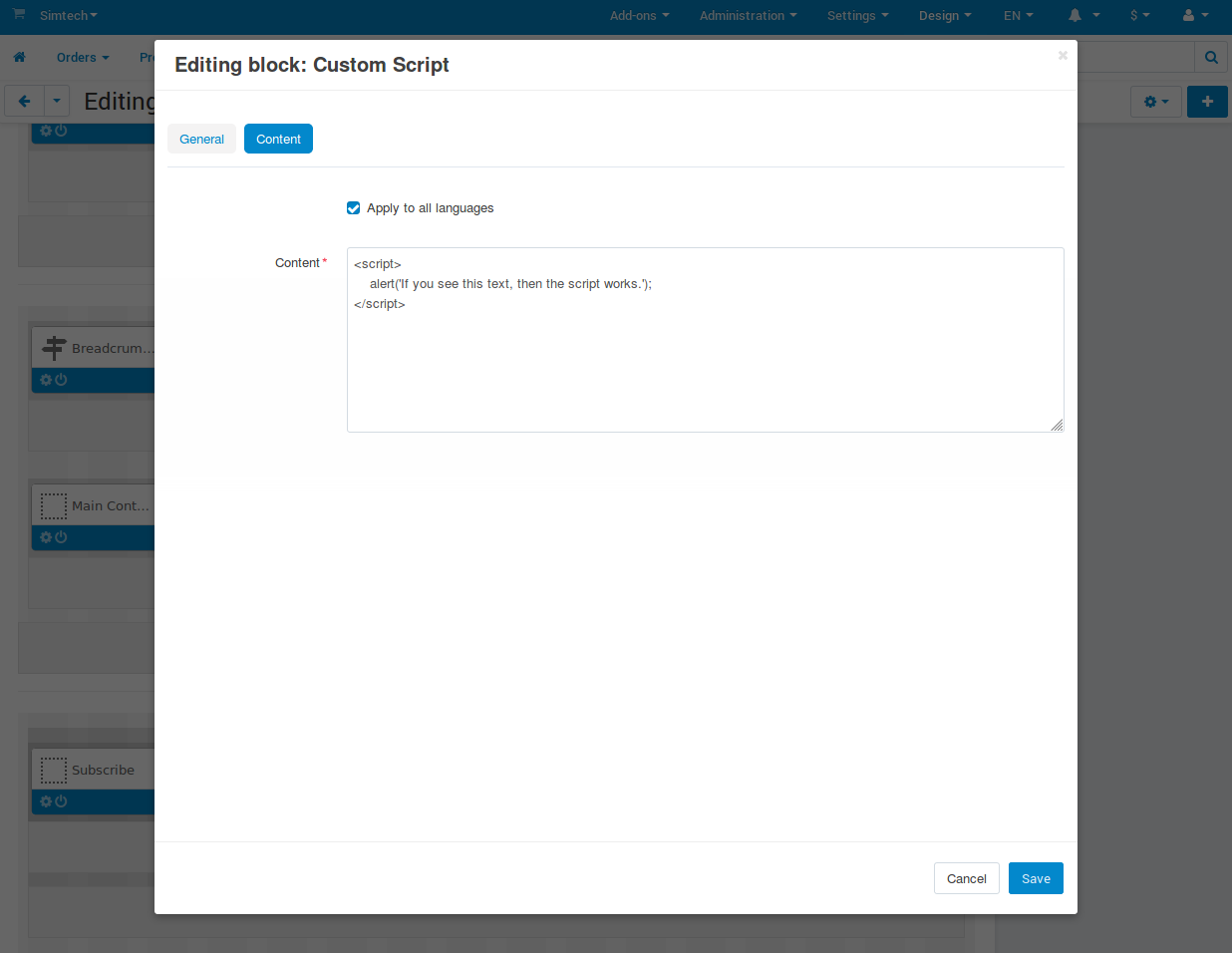Expand the Add-ons dropdown menu
1232x953 pixels.
[x=640, y=16]
